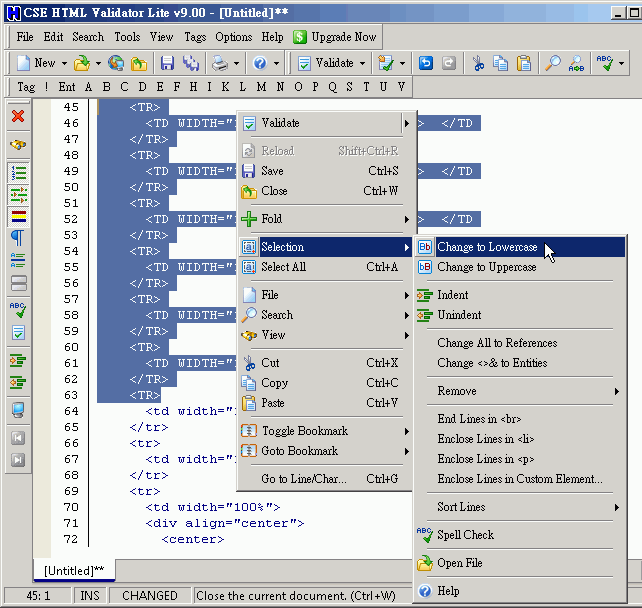Select Change to Uppercase from submenu
Image resolution: width=642 pixels, height=608 pixels.
pyautogui.click(x=486, y=267)
